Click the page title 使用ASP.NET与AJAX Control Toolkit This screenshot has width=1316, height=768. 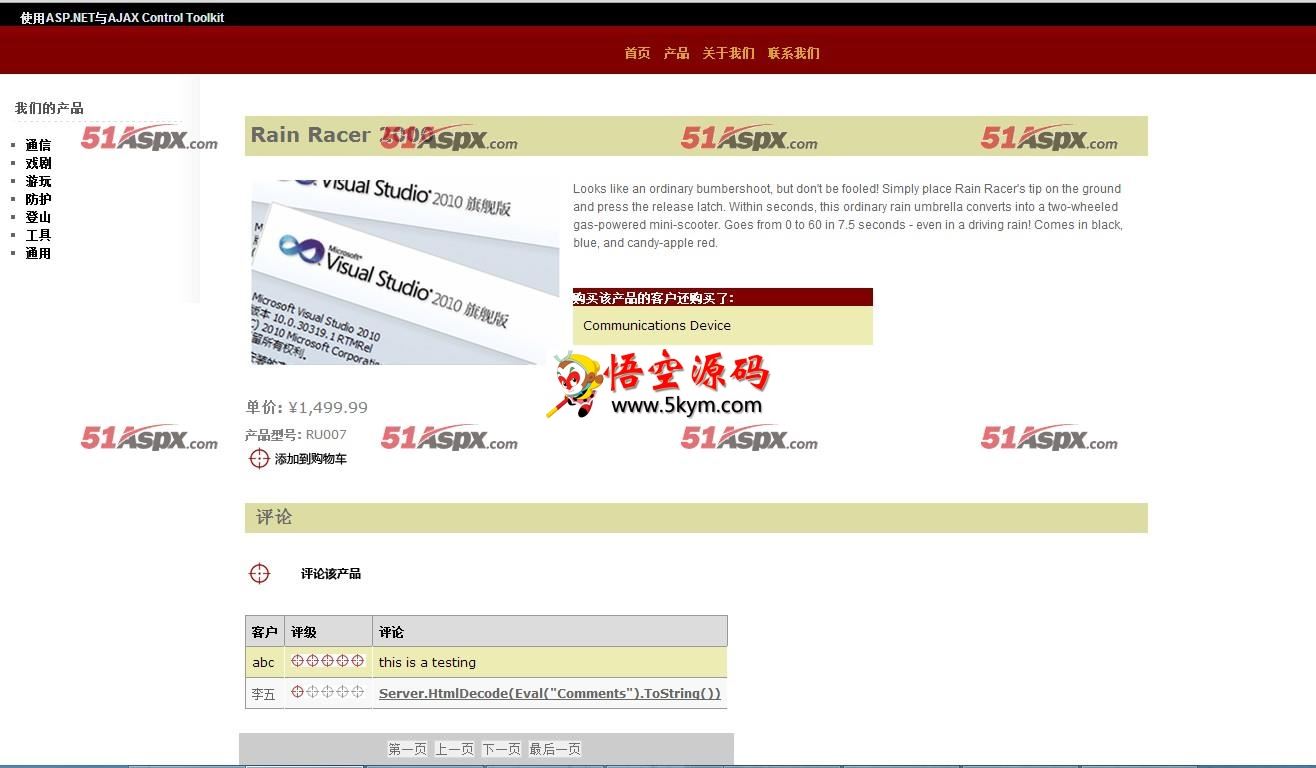[x=122, y=17]
